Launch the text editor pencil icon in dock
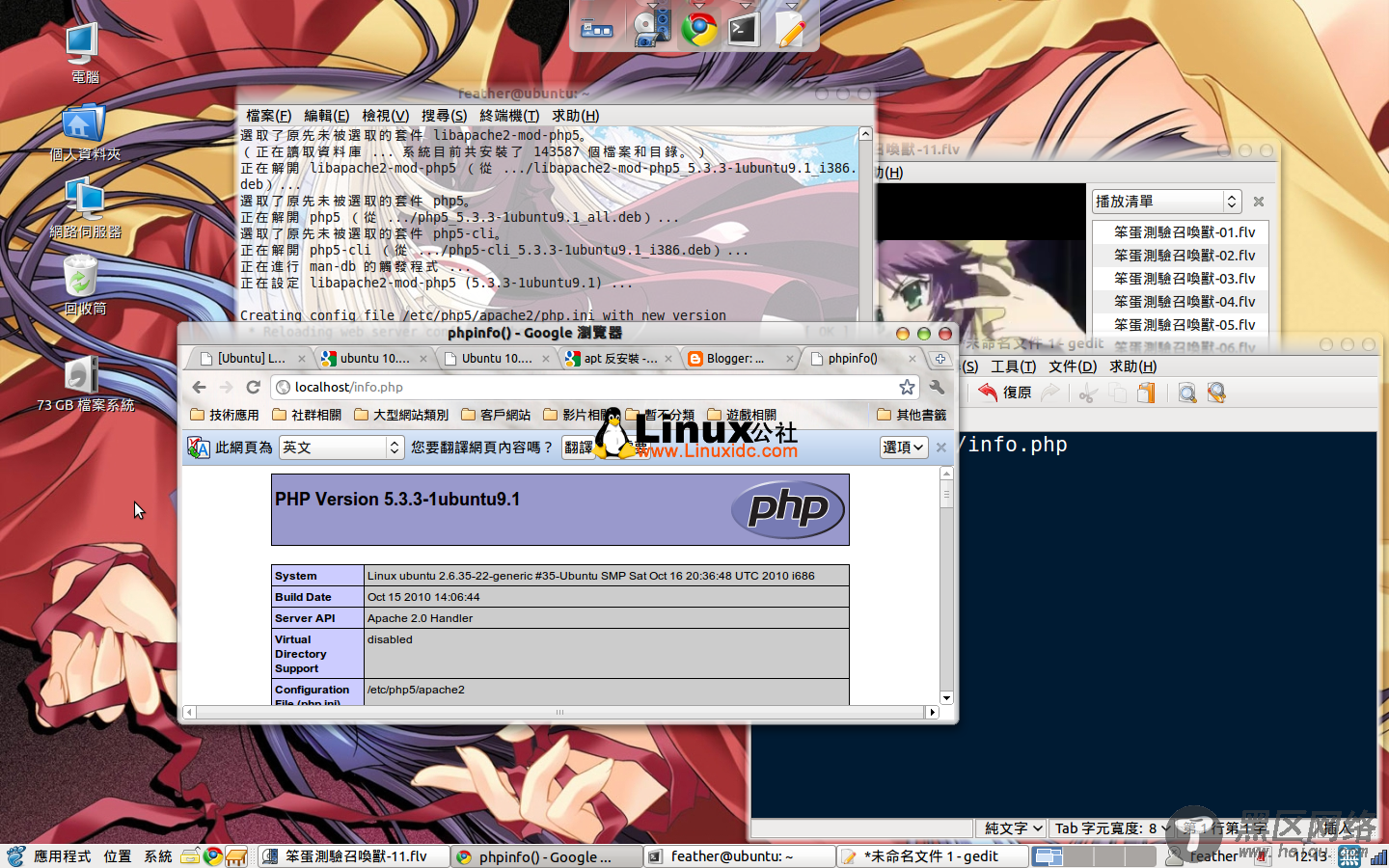The width and height of the screenshot is (1389, 868). (x=789, y=29)
